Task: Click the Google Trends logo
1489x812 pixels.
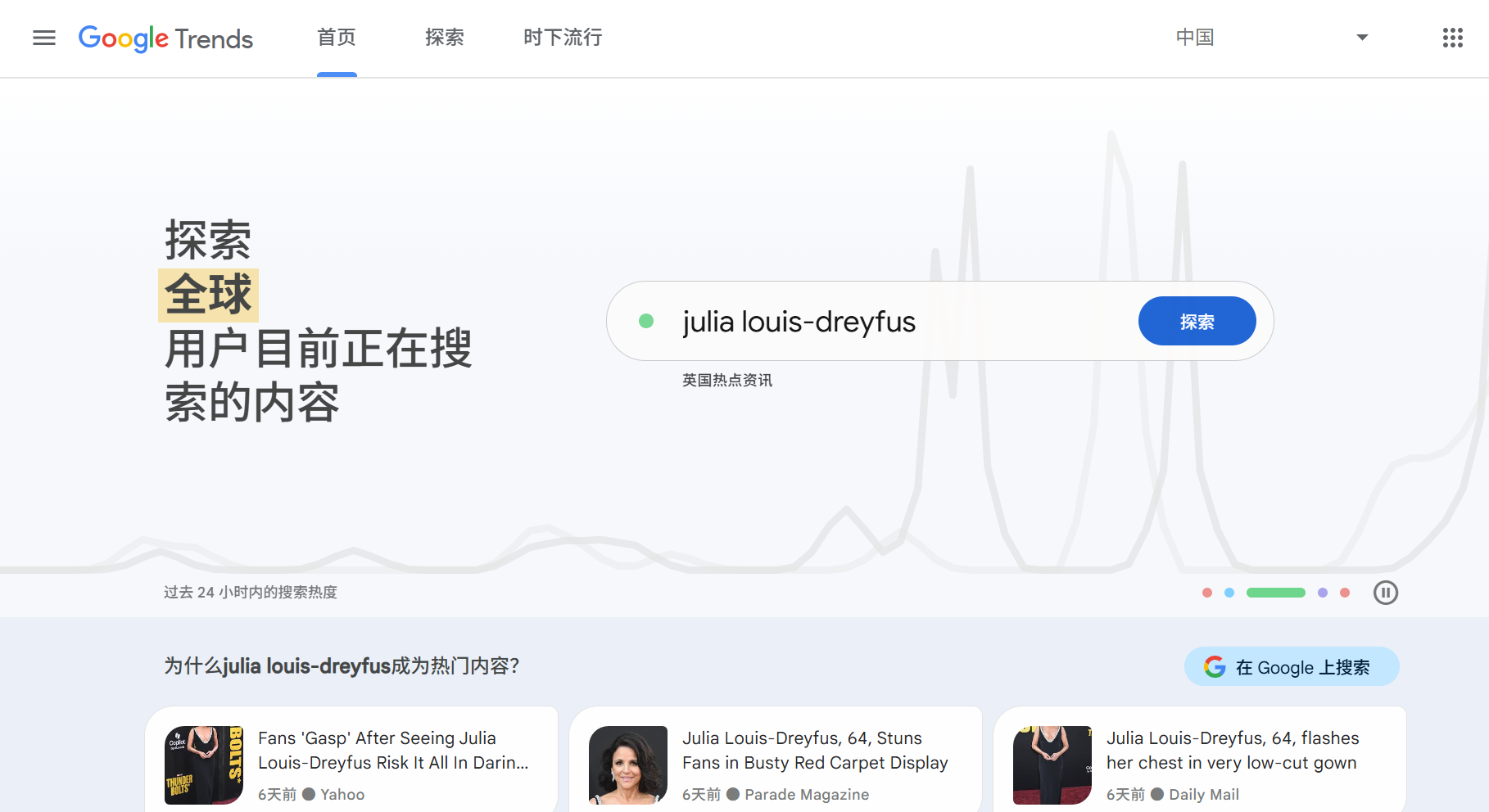Action: point(165,38)
